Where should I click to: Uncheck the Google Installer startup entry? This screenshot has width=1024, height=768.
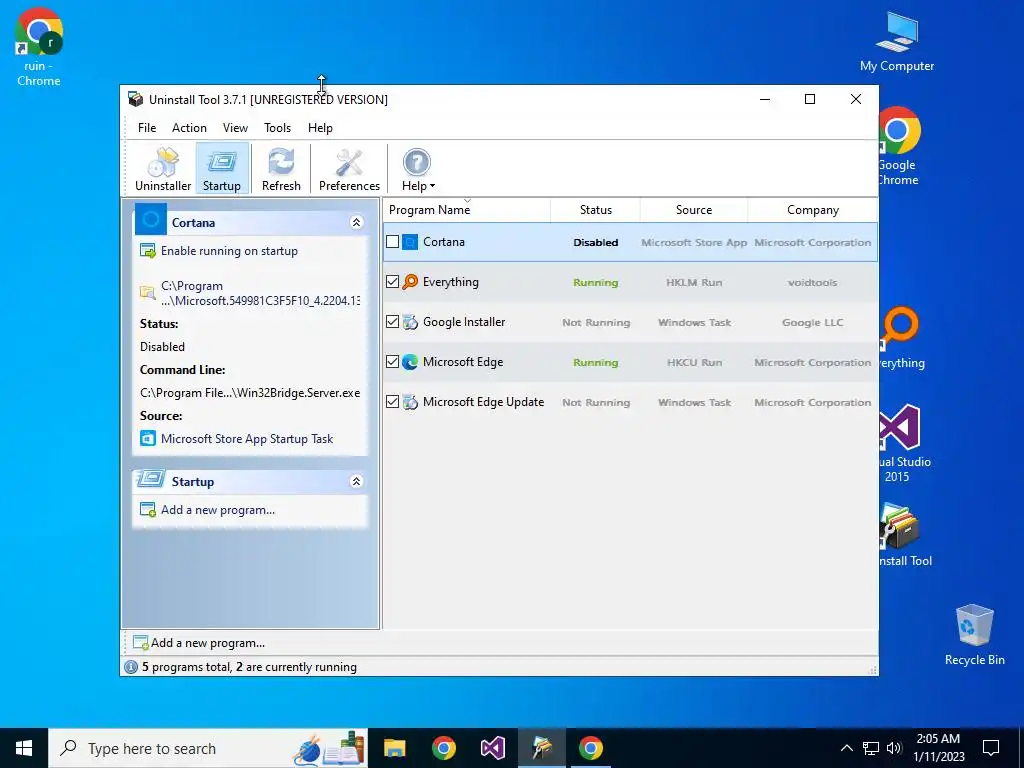[392, 322]
